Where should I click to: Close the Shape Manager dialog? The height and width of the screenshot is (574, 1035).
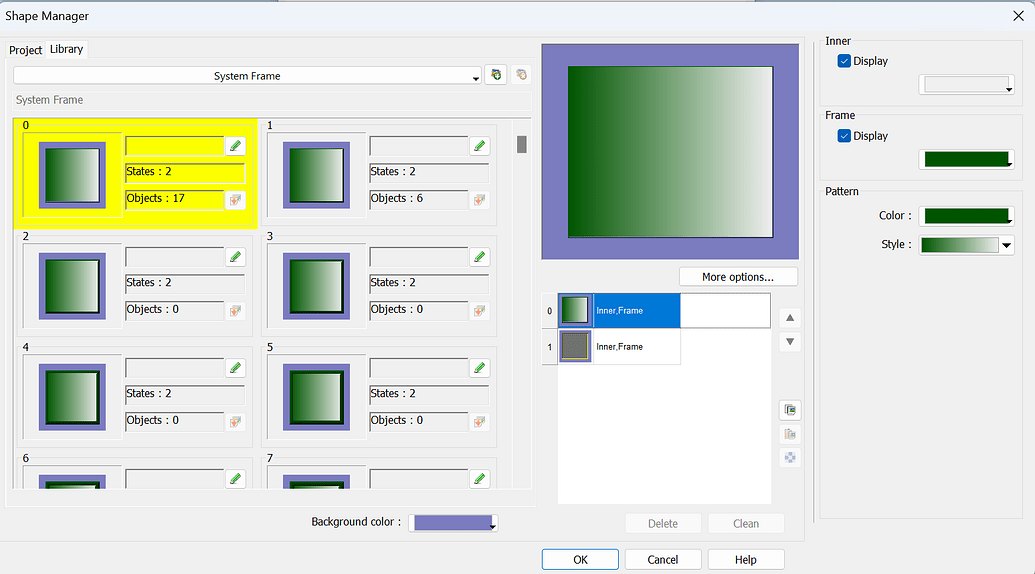tap(1018, 16)
